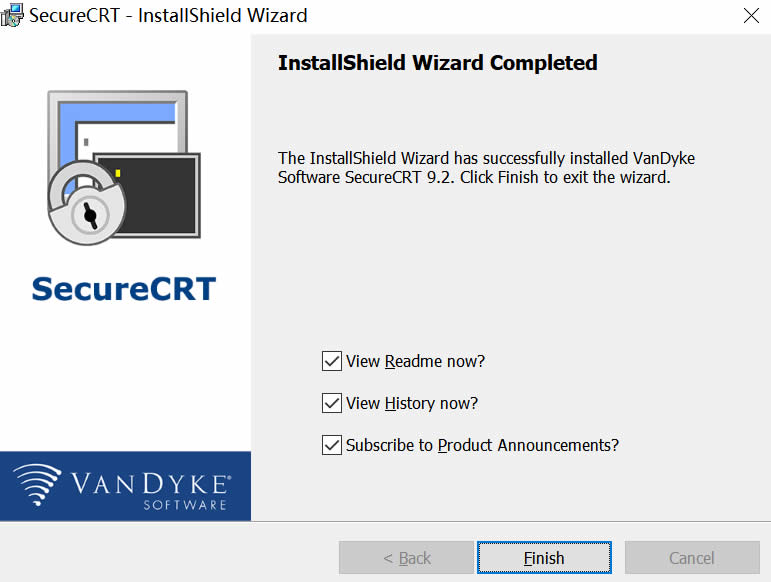Click the greyed-out Cancel button

692,558
